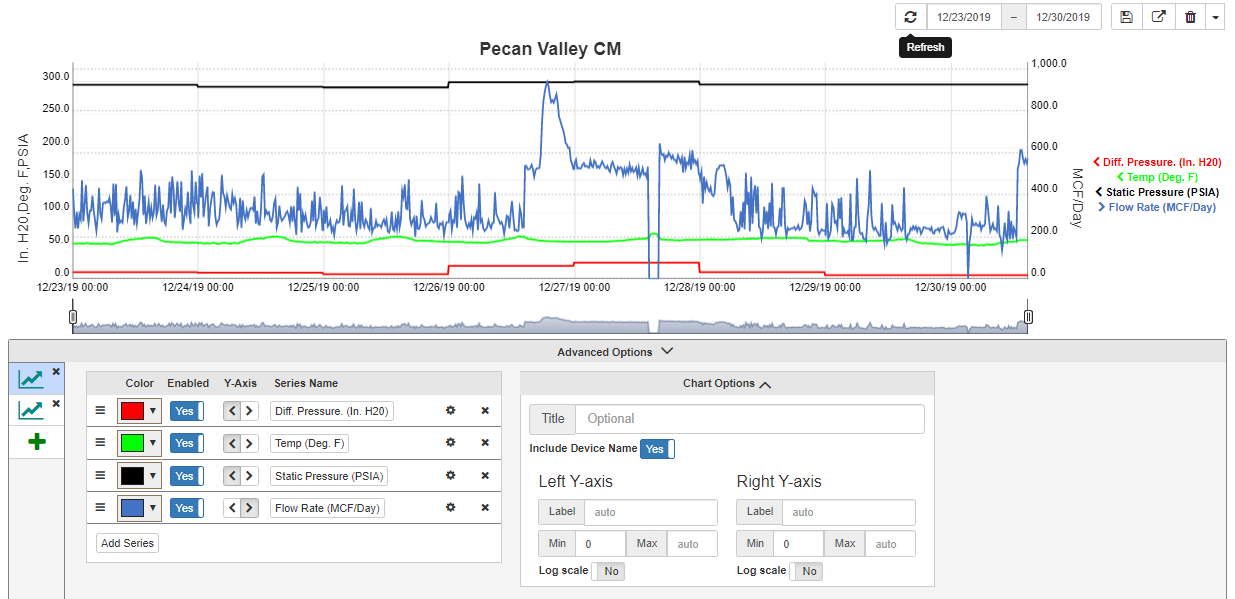Click the trash delete chart icon
The height and width of the screenshot is (599, 1235).
coord(1190,17)
